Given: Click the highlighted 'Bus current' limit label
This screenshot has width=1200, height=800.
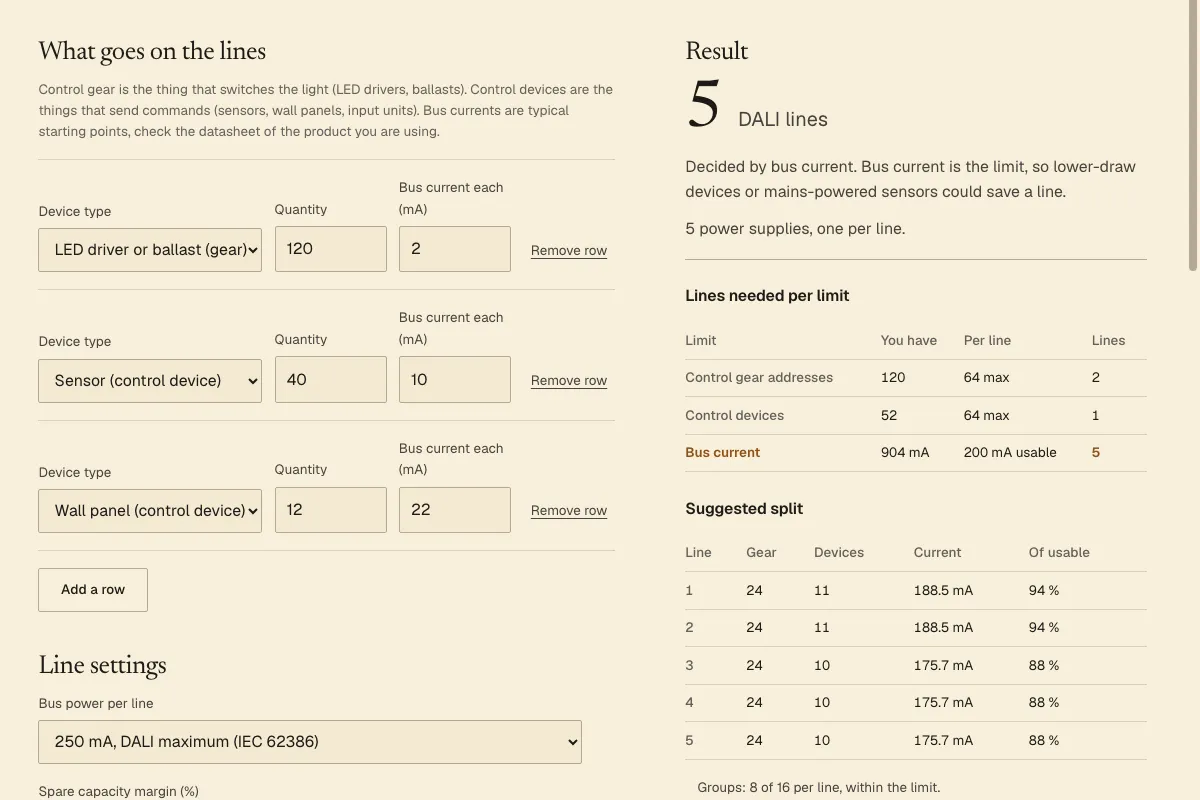Looking at the screenshot, I should 723,453.
